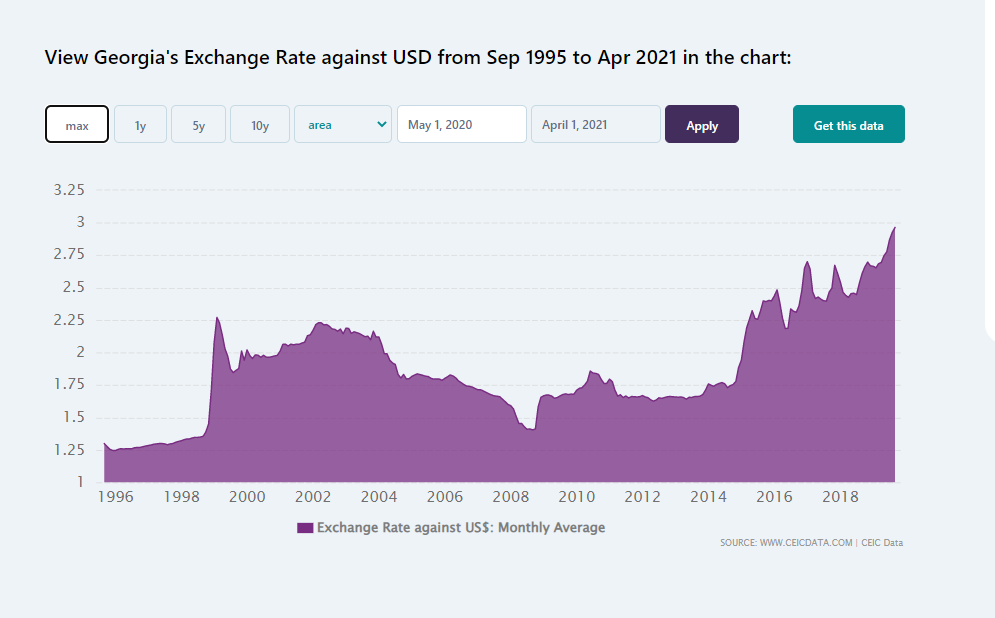Click the dropdown chevron arrow
Image resolution: width=995 pixels, height=618 pixels.
point(381,124)
